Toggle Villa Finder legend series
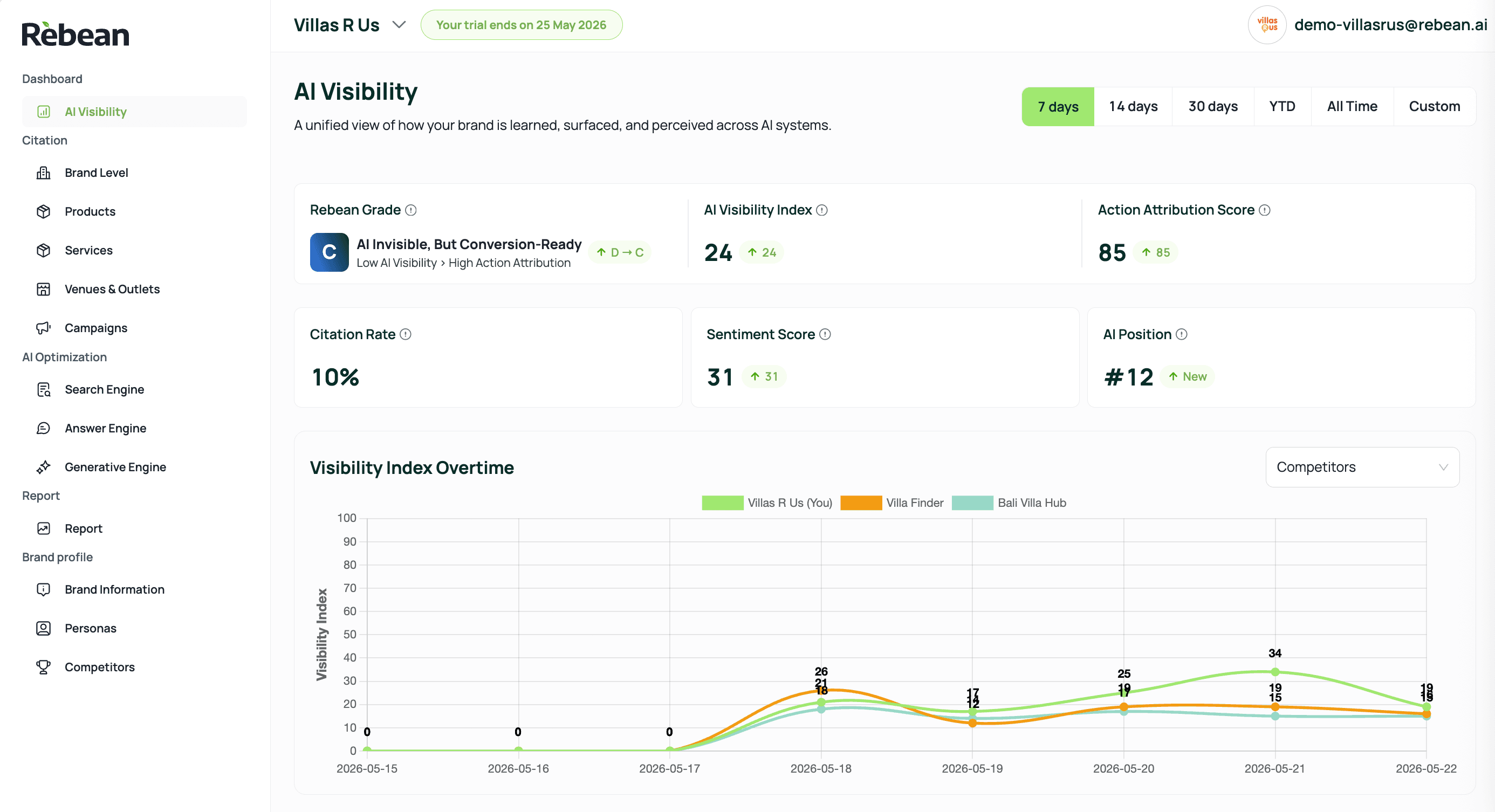Image resolution: width=1495 pixels, height=812 pixels. click(891, 503)
